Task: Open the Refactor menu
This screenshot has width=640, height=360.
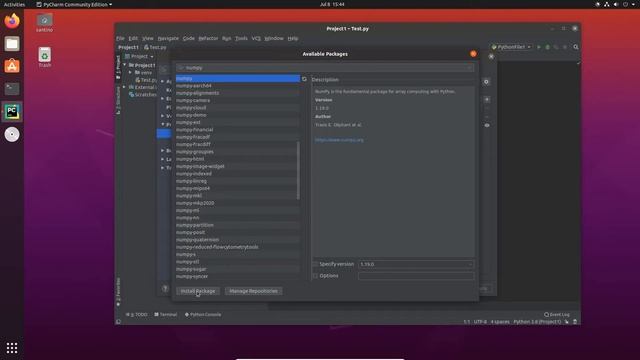Action: click(x=208, y=38)
